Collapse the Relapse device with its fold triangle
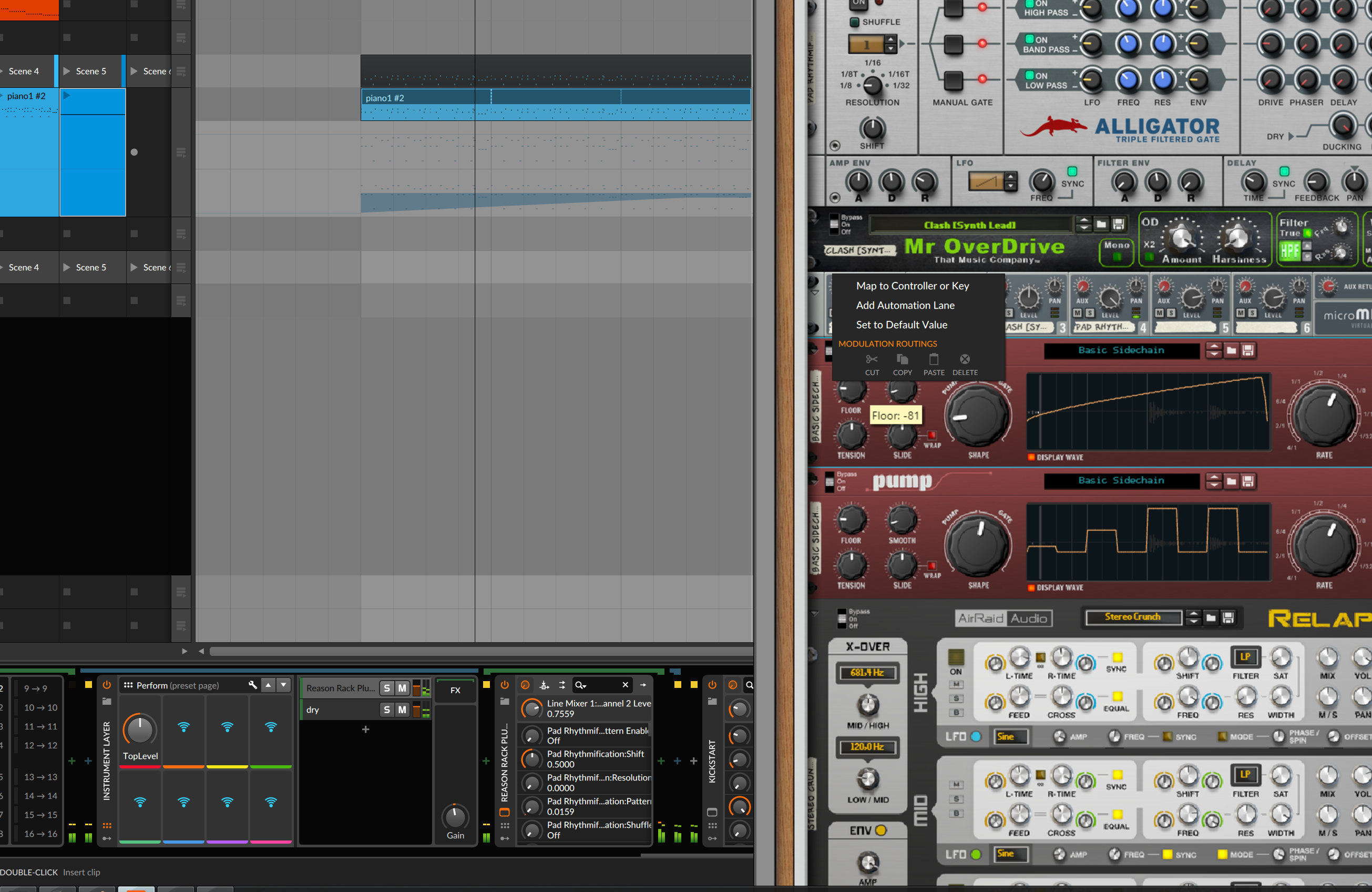The image size is (1372, 892). (x=815, y=613)
